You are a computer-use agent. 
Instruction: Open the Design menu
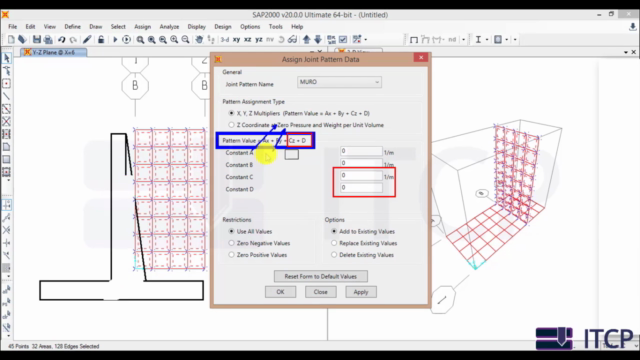[223, 27]
